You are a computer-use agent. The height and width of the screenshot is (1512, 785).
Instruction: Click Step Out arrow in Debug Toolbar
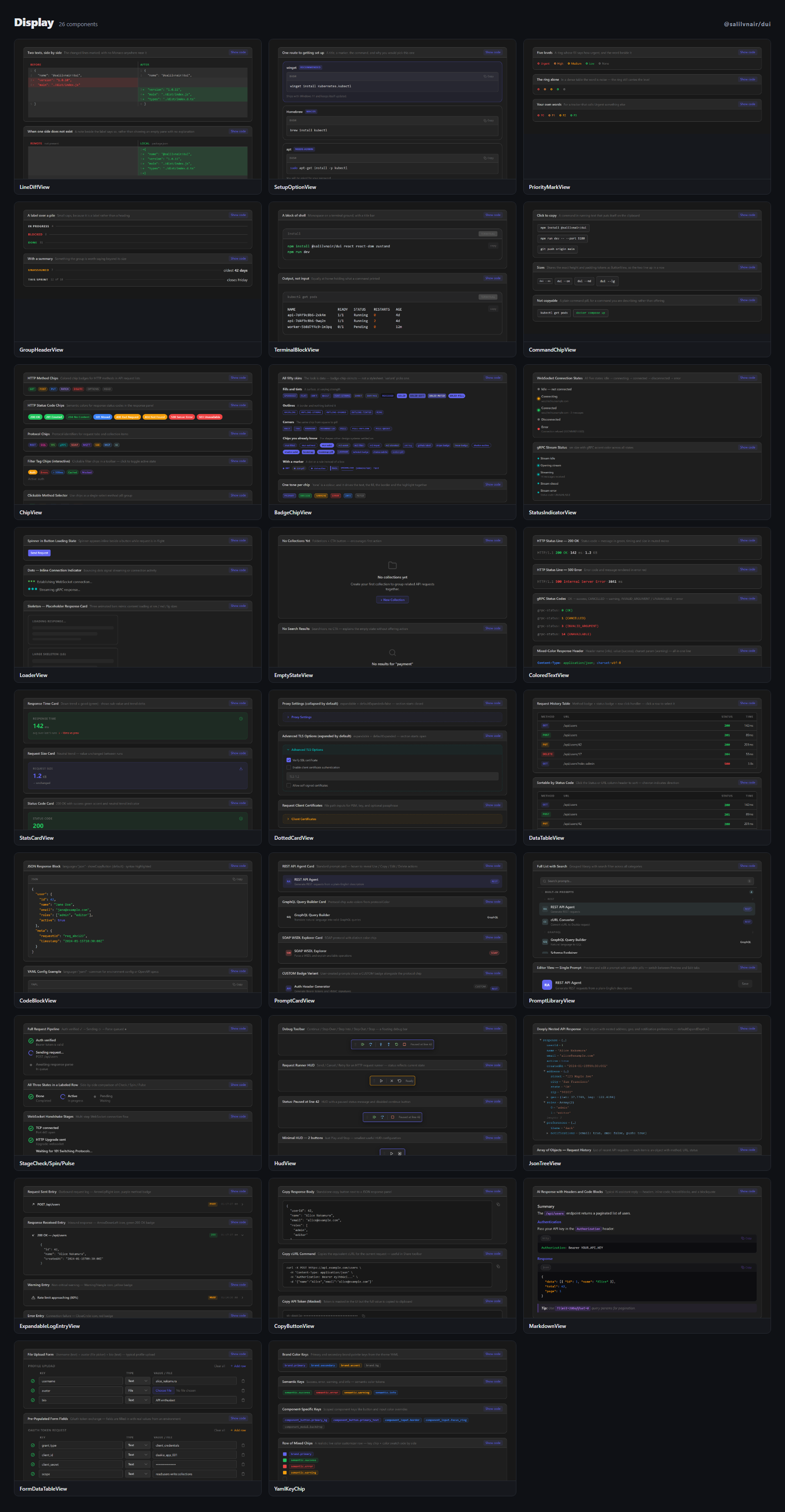coord(389,1045)
